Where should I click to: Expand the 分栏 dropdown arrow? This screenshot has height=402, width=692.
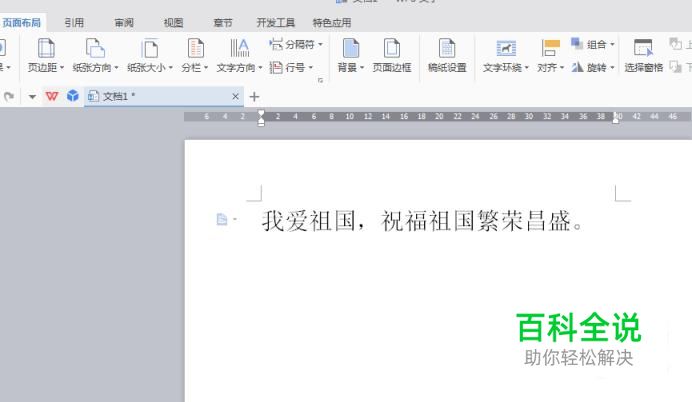pos(206,68)
